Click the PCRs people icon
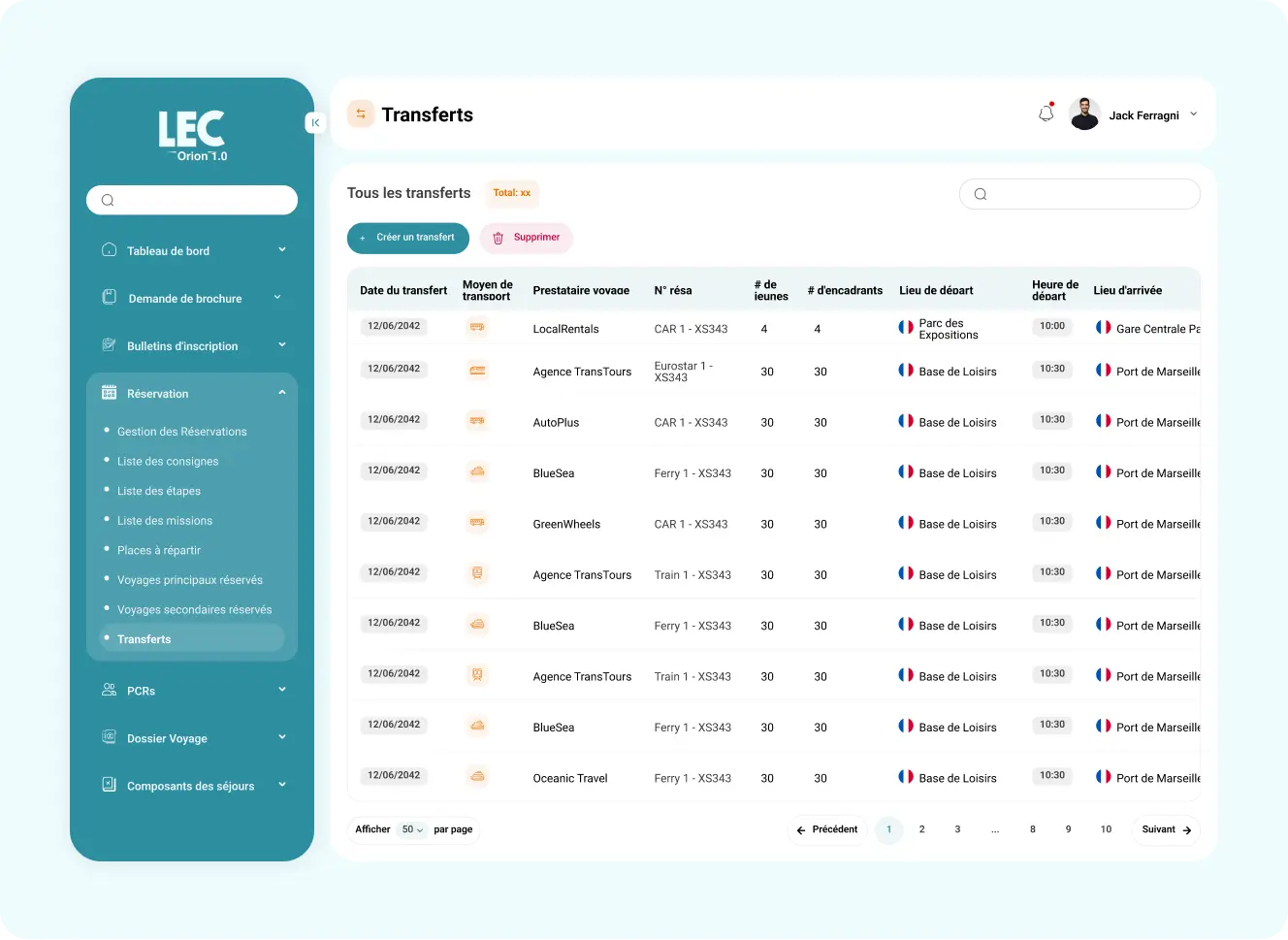 click(110, 690)
